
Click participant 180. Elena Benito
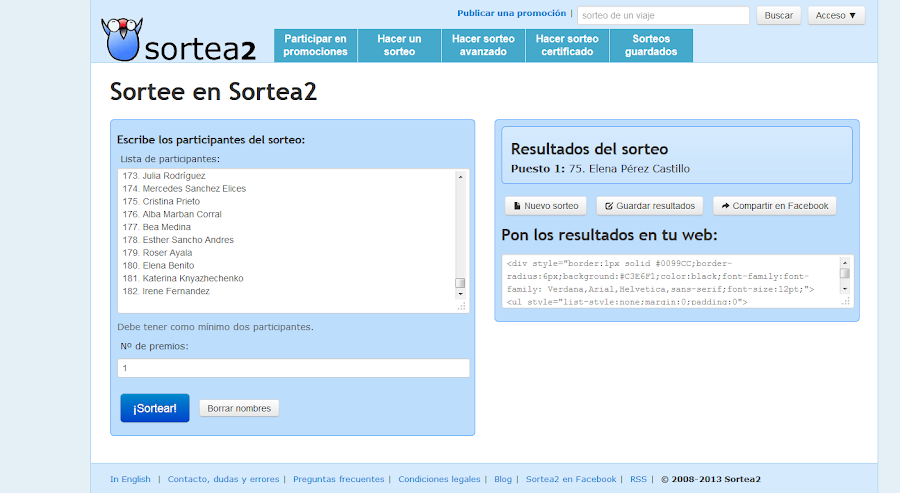[x=158, y=265]
